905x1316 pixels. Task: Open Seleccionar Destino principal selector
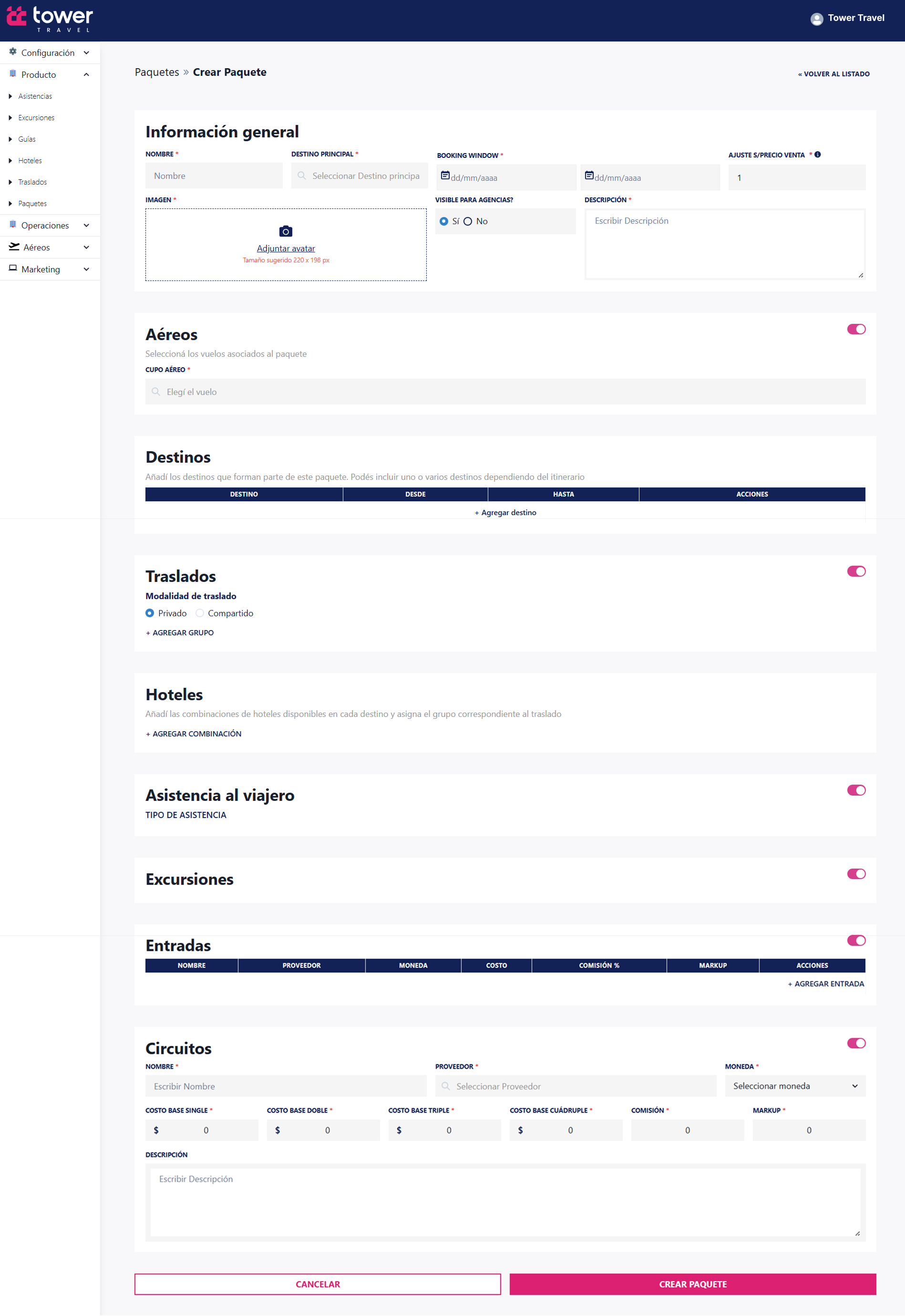tap(360, 176)
